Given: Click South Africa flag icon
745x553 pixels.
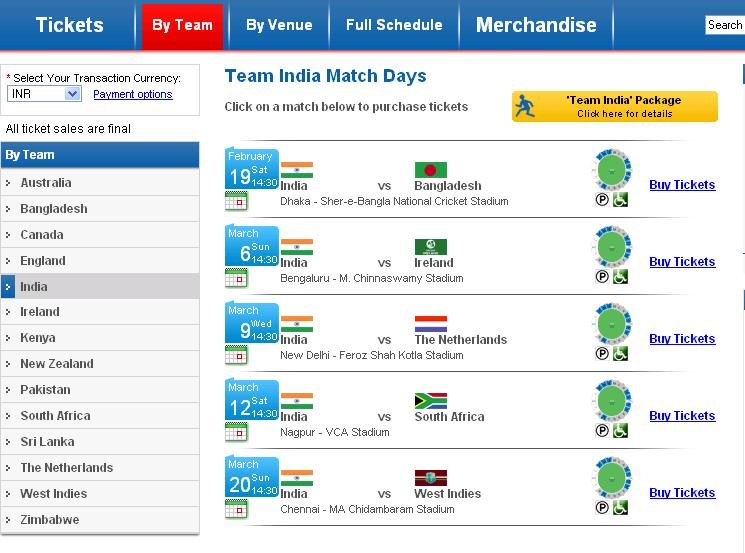Looking at the screenshot, I should click(x=430, y=401).
